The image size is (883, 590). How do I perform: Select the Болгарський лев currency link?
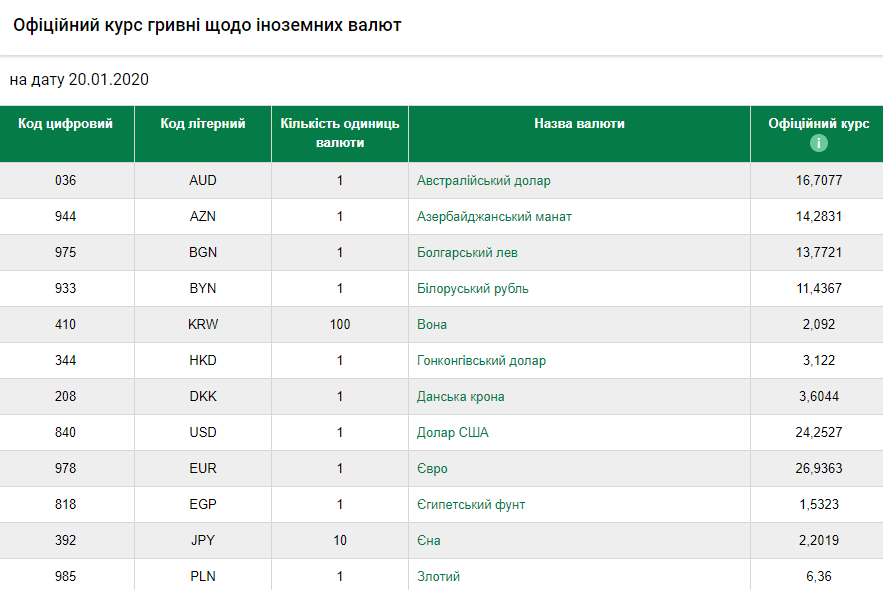[467, 253]
